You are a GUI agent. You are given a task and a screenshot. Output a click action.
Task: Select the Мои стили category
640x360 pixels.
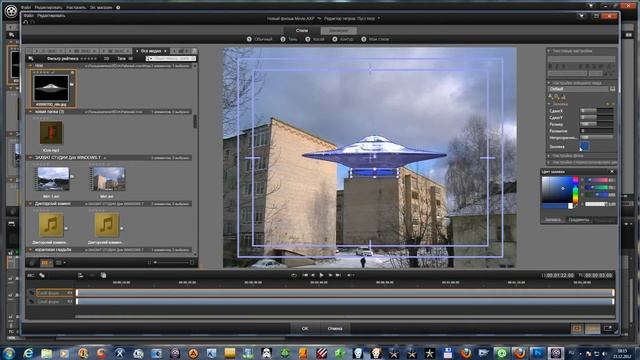(375, 39)
